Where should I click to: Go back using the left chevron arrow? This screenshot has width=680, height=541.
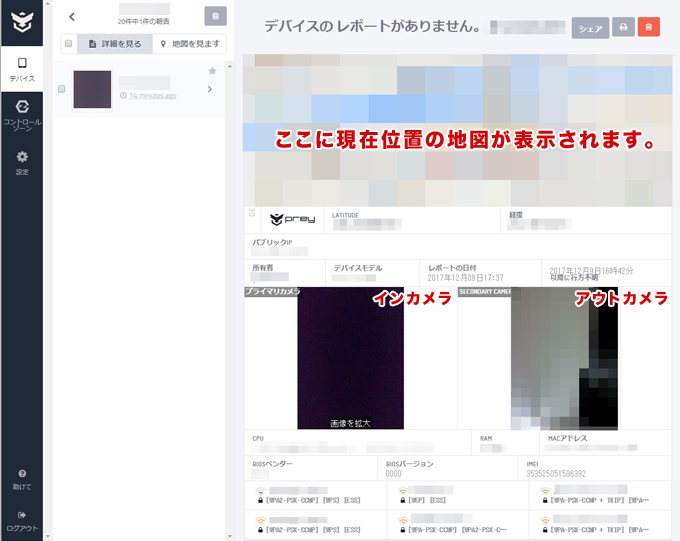pos(72,17)
